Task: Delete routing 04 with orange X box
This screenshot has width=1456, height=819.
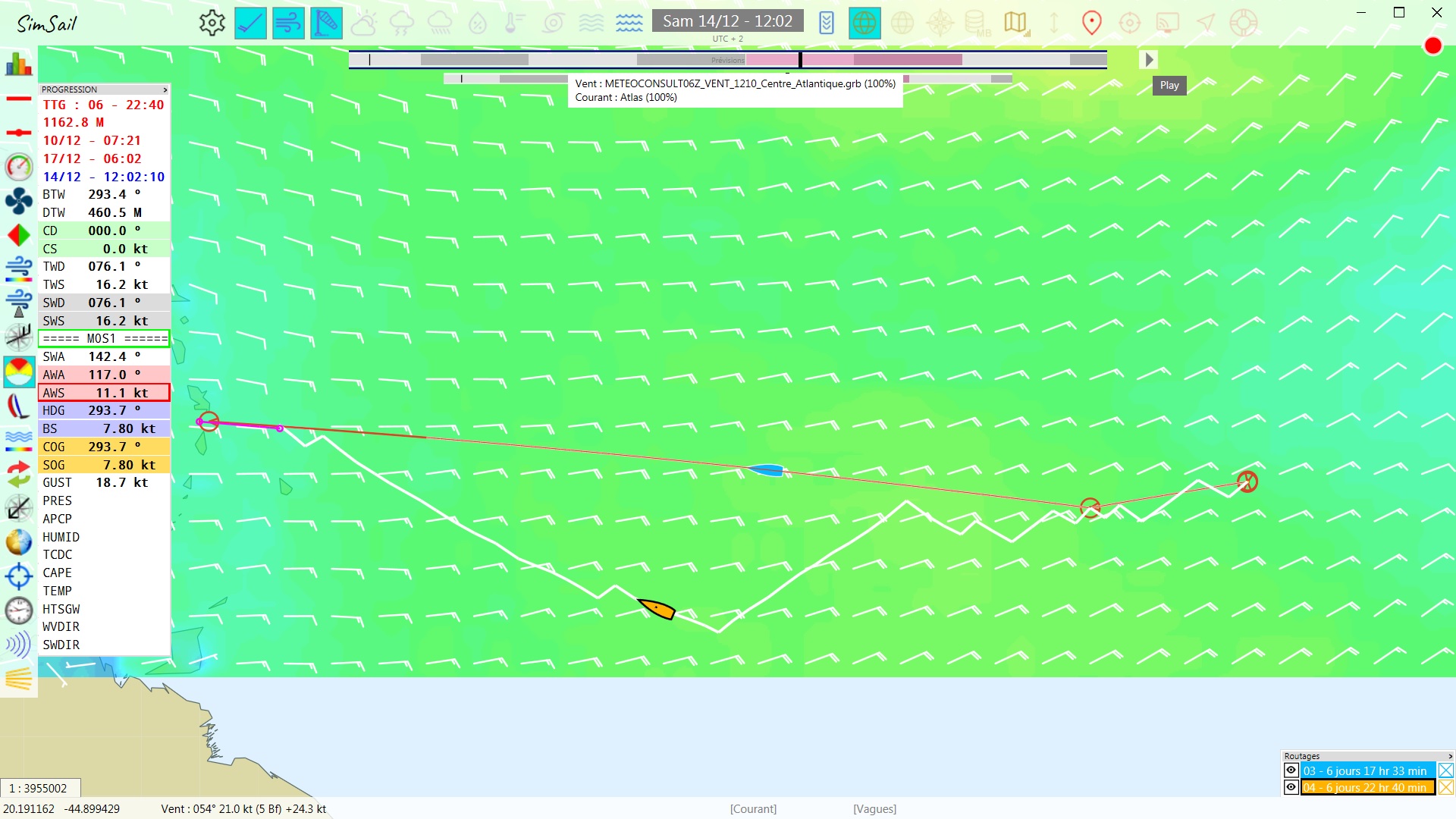Action: [x=1446, y=787]
